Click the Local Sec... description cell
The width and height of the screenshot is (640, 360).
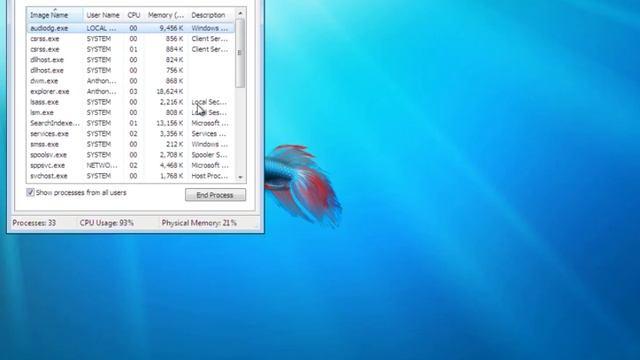209,102
